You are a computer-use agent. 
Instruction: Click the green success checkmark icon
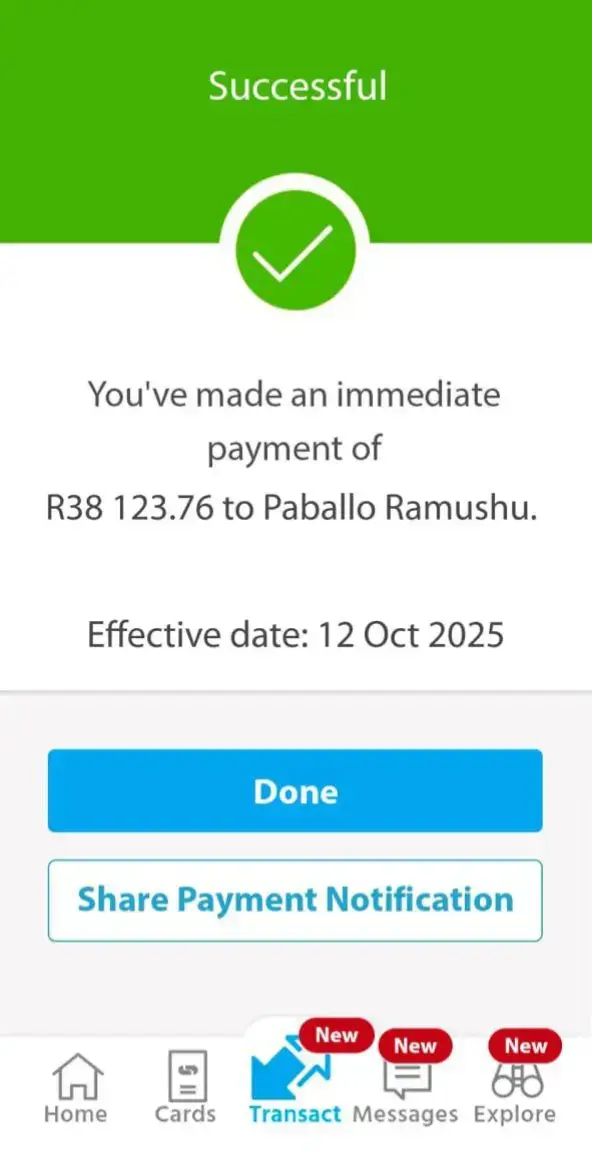coord(296,248)
